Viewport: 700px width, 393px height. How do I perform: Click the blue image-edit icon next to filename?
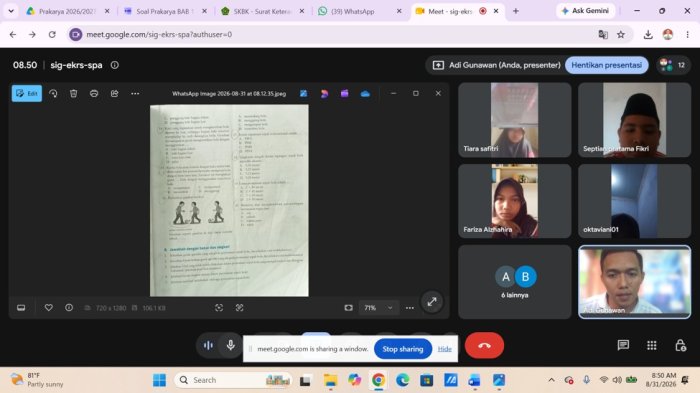tap(304, 94)
